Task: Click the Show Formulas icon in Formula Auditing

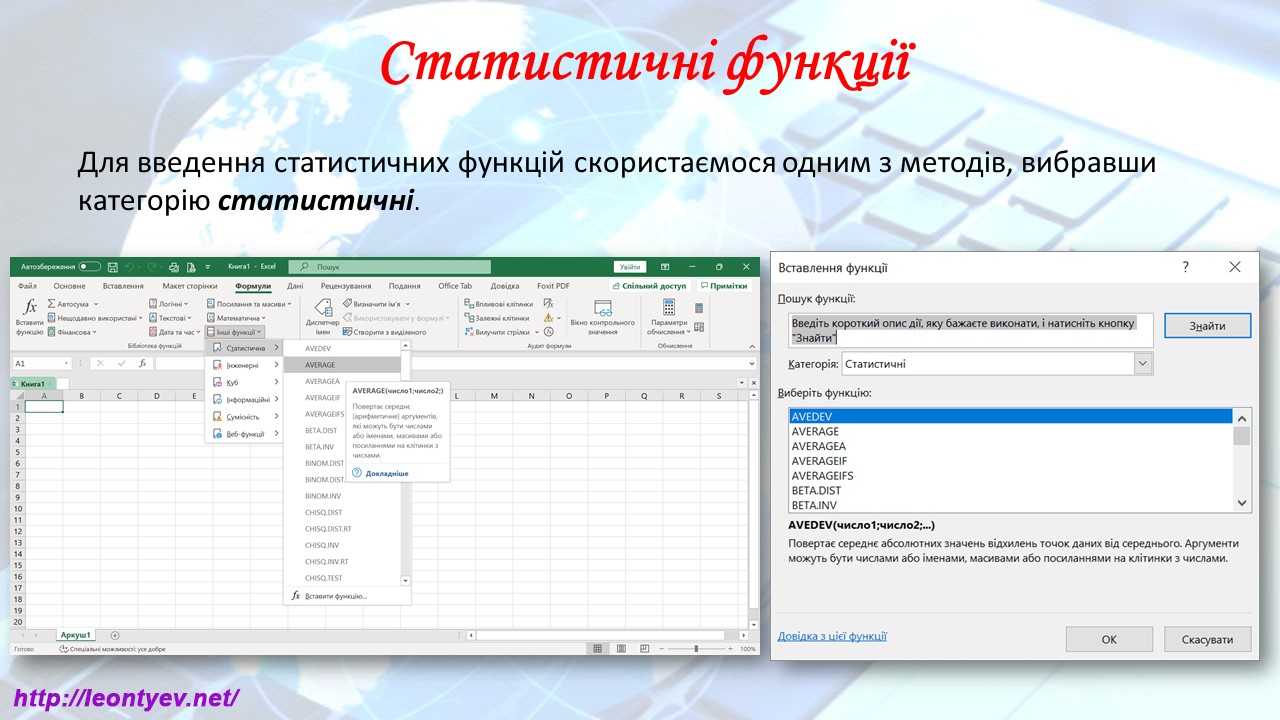Action: tap(547, 303)
